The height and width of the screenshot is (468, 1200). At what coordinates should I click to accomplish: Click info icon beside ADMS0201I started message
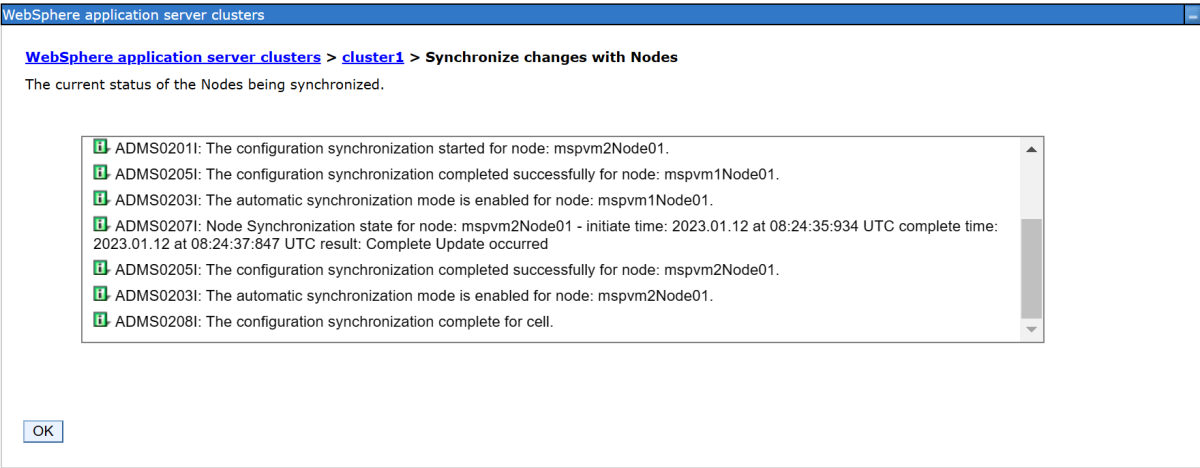(101, 147)
